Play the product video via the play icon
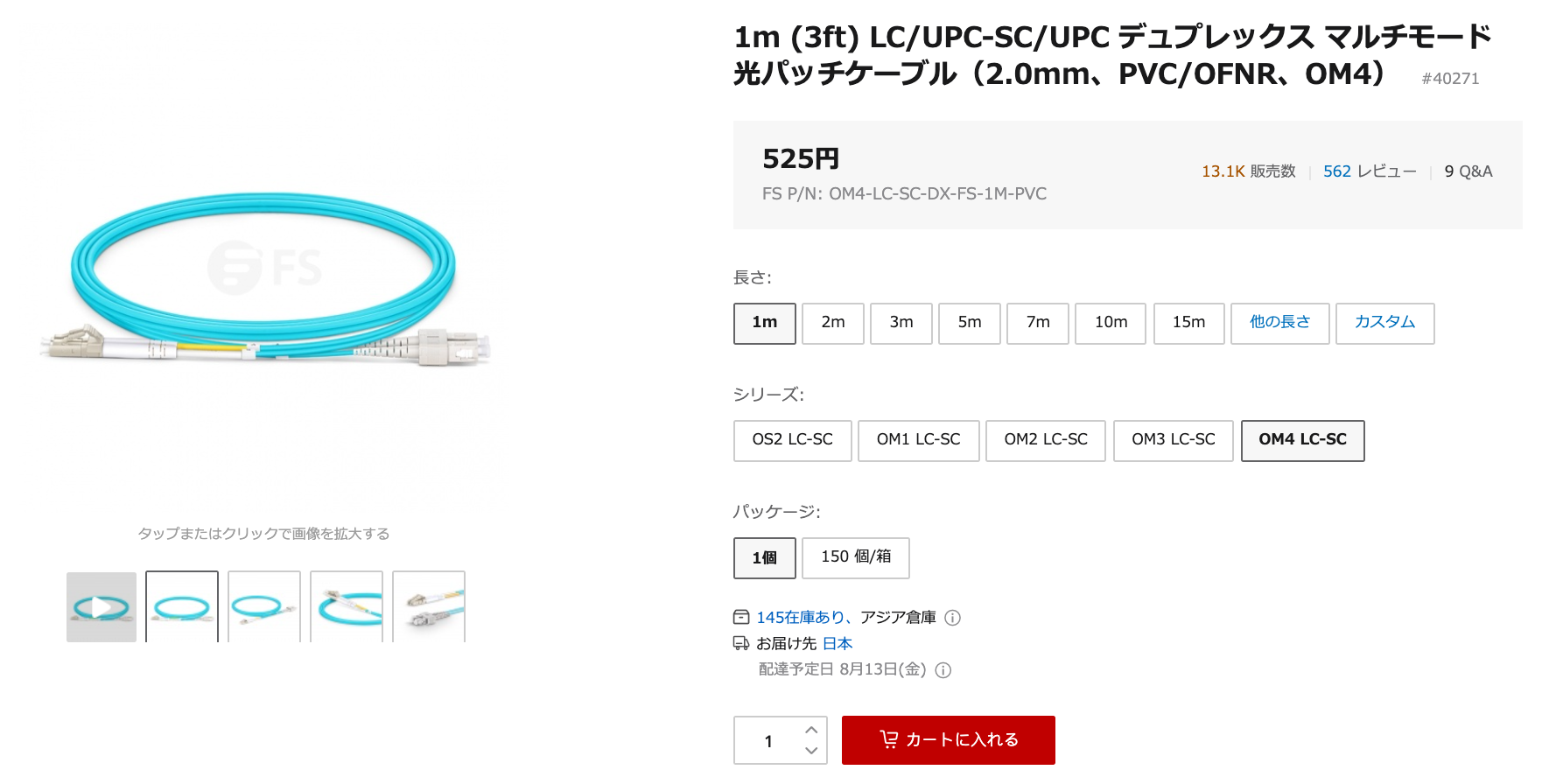 (x=101, y=607)
